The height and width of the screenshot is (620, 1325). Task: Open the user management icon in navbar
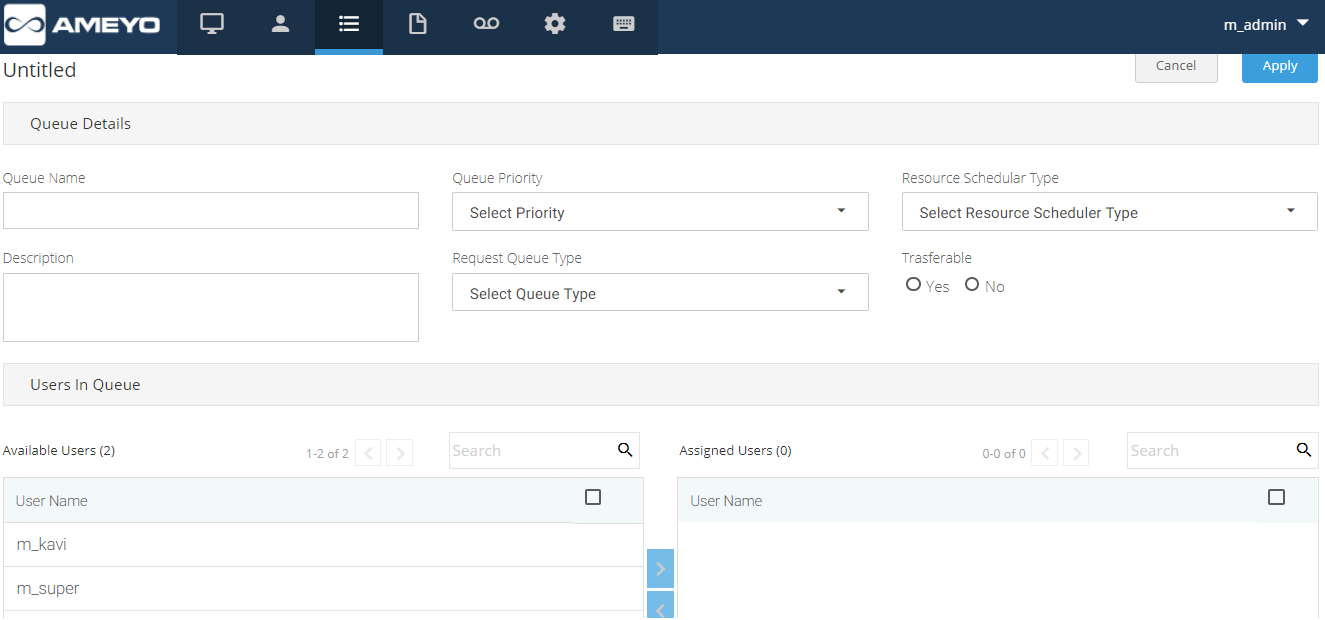pos(280,25)
